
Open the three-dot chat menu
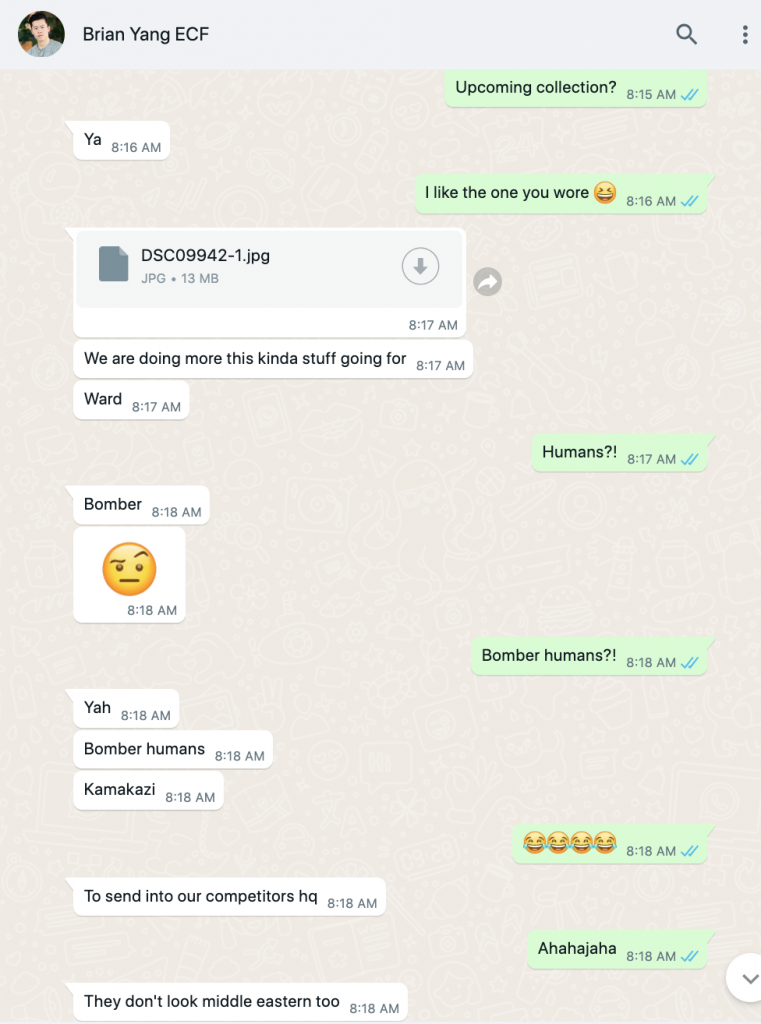click(745, 35)
